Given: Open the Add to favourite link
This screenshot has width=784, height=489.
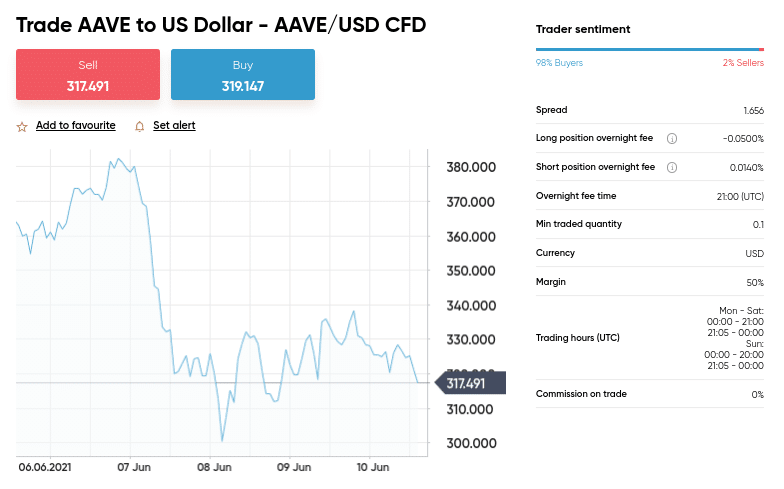Looking at the screenshot, I should coord(75,126).
